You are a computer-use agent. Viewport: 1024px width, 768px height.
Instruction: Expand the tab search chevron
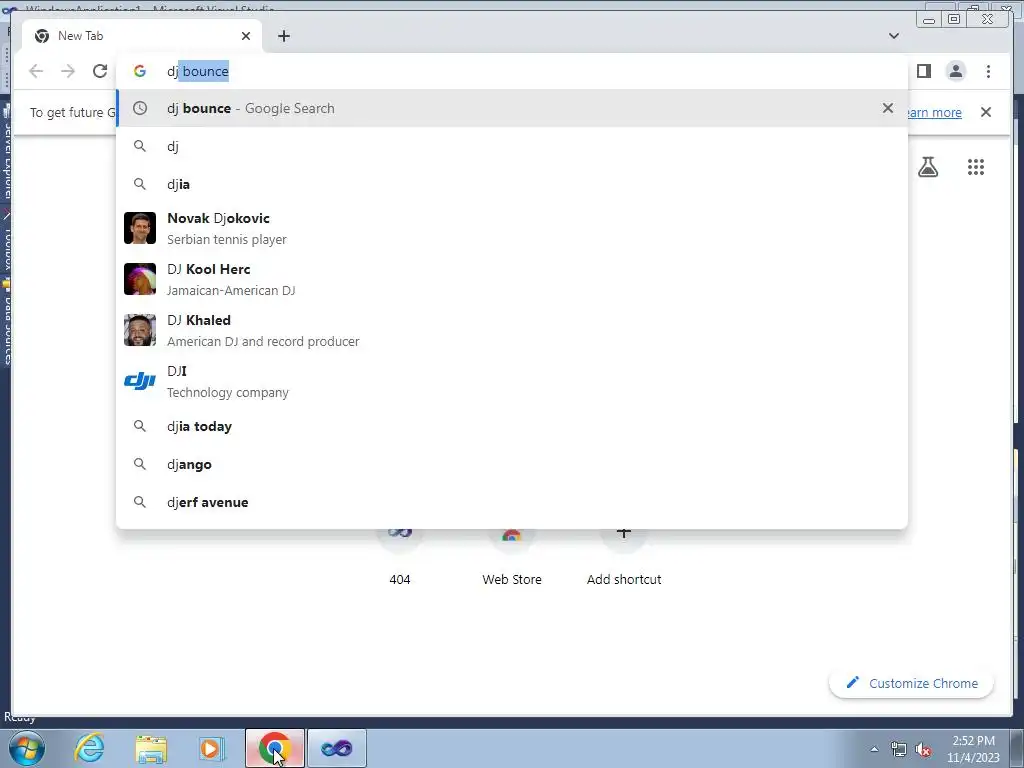pos(893,36)
